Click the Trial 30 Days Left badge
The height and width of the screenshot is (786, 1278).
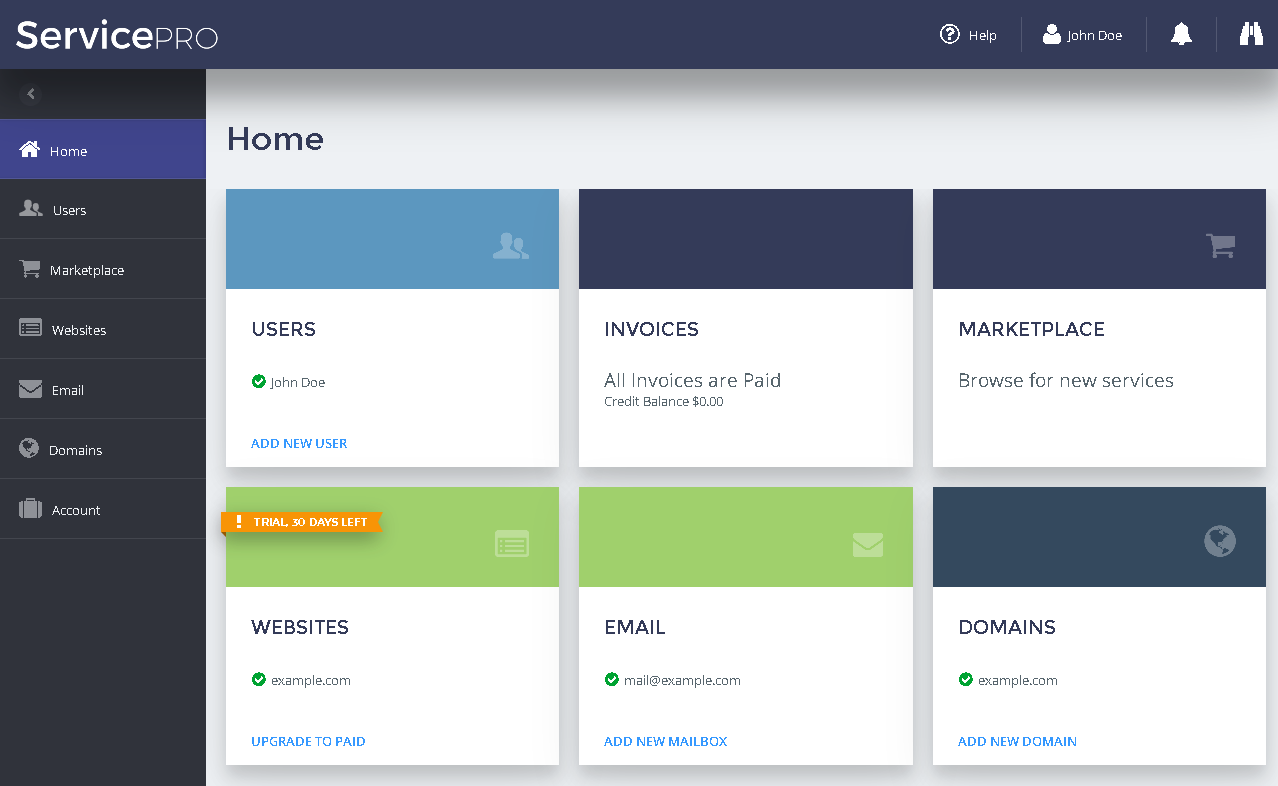(302, 522)
